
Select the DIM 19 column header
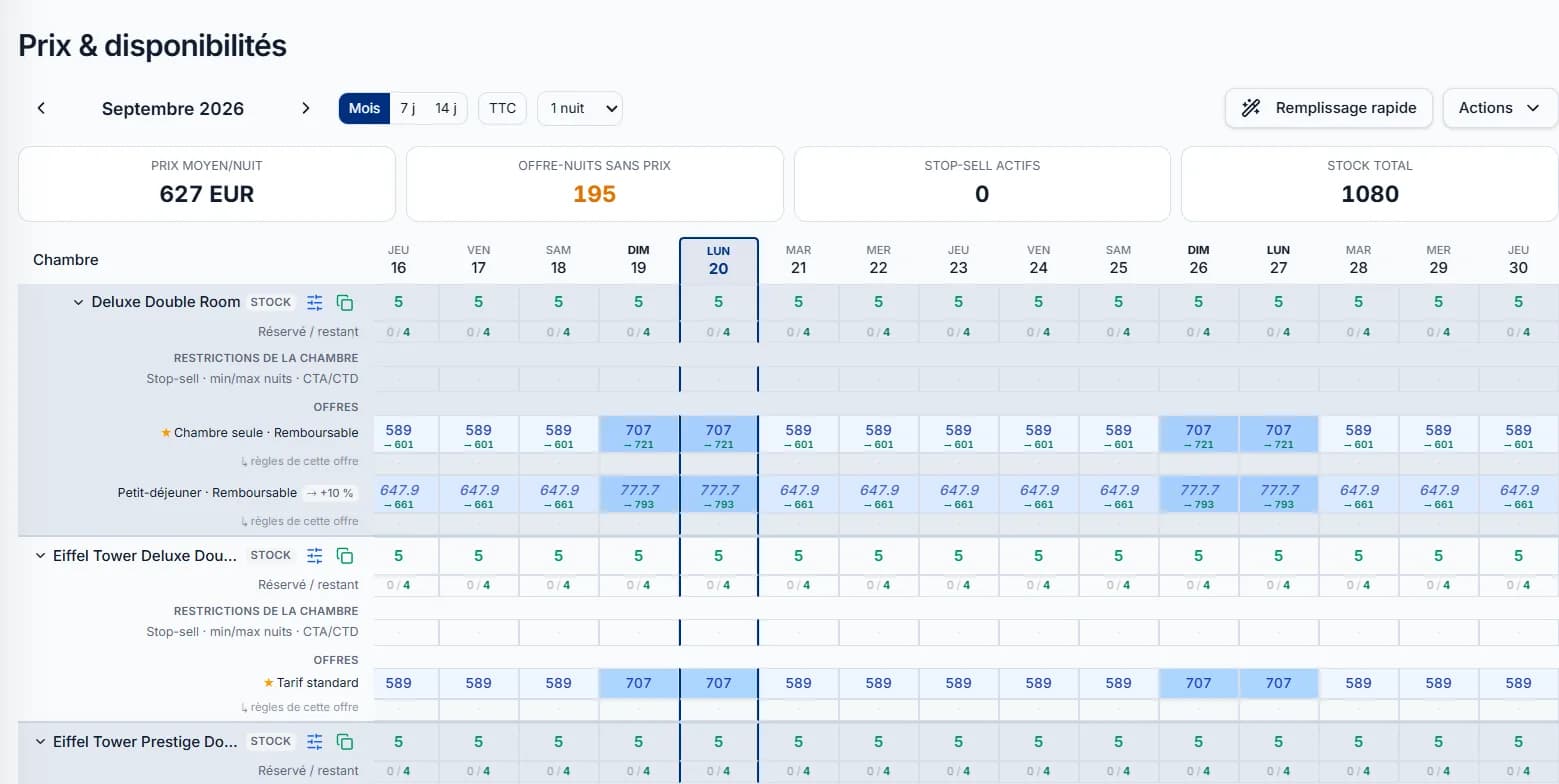click(638, 260)
